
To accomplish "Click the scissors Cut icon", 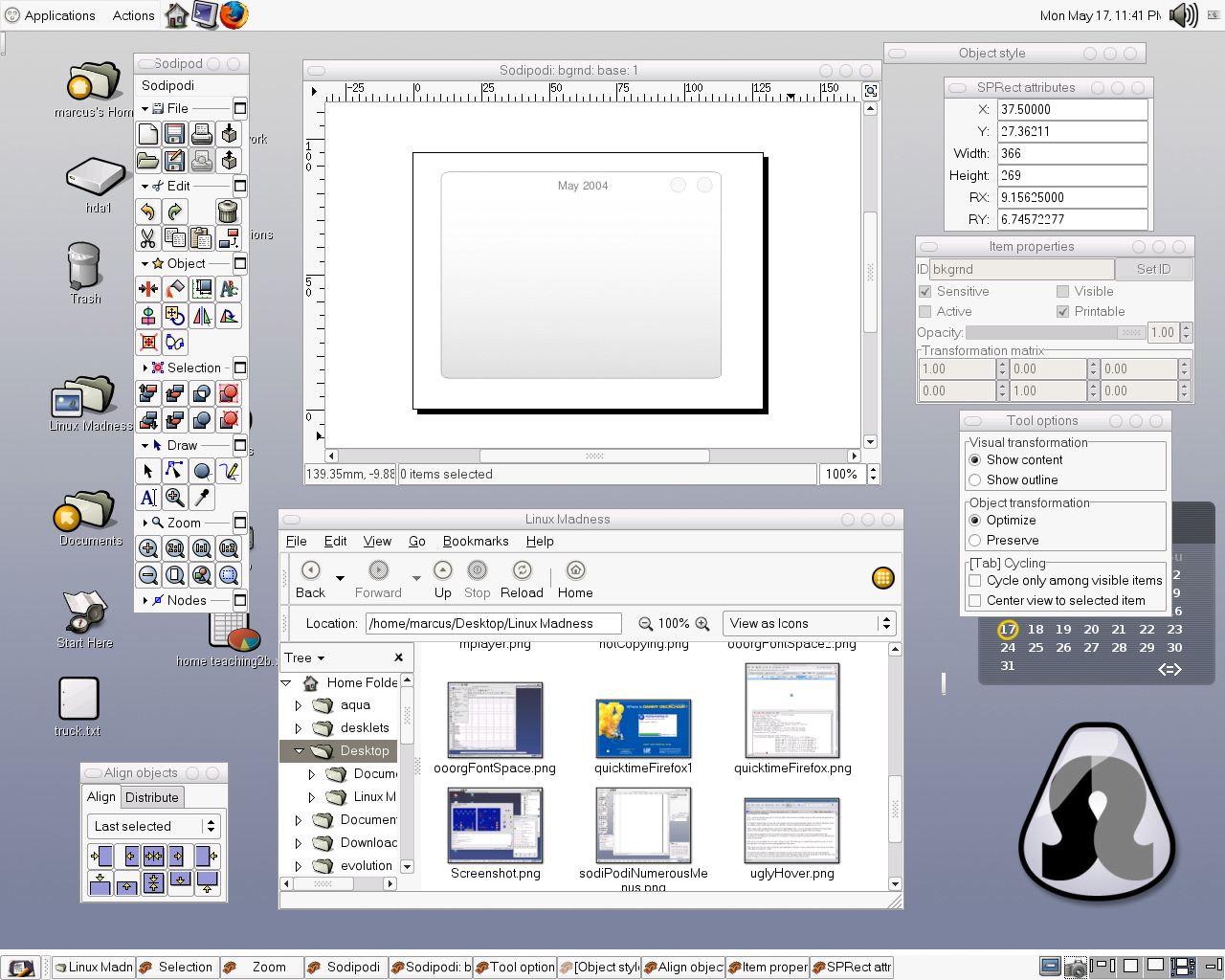I will click(x=148, y=238).
